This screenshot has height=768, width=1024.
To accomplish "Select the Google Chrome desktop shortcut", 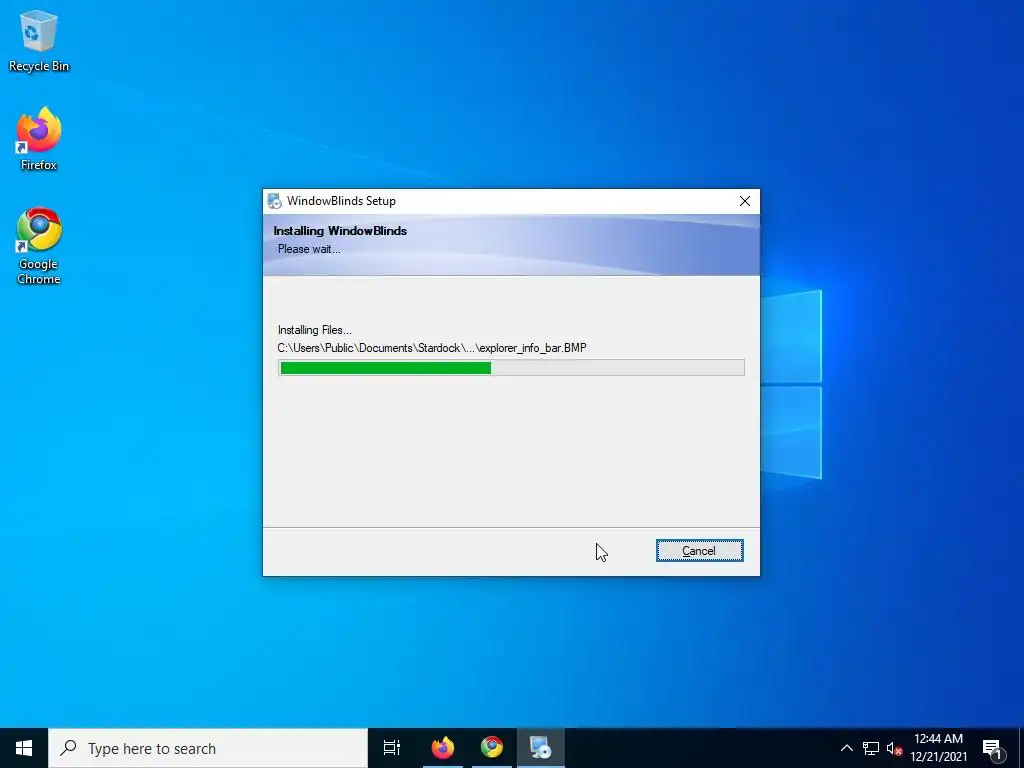I will (x=39, y=247).
